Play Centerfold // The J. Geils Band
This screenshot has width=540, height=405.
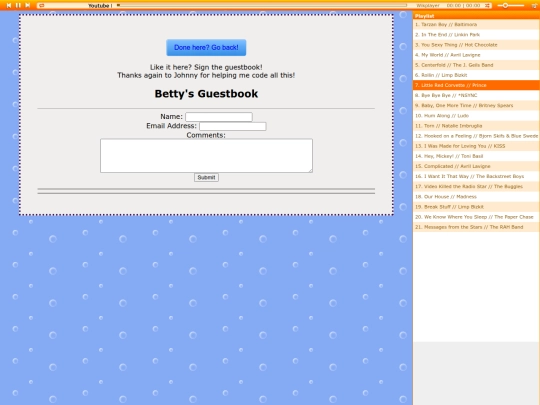pyautogui.click(x=476, y=65)
